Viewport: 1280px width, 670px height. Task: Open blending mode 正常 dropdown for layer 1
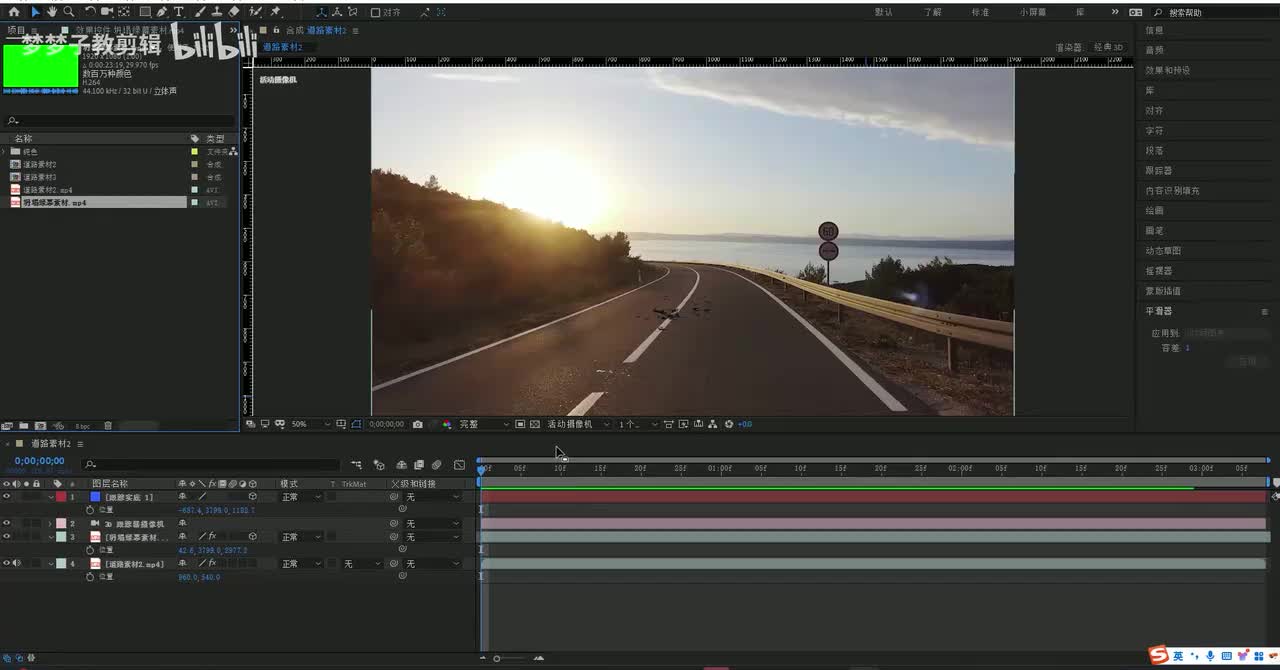pos(301,497)
